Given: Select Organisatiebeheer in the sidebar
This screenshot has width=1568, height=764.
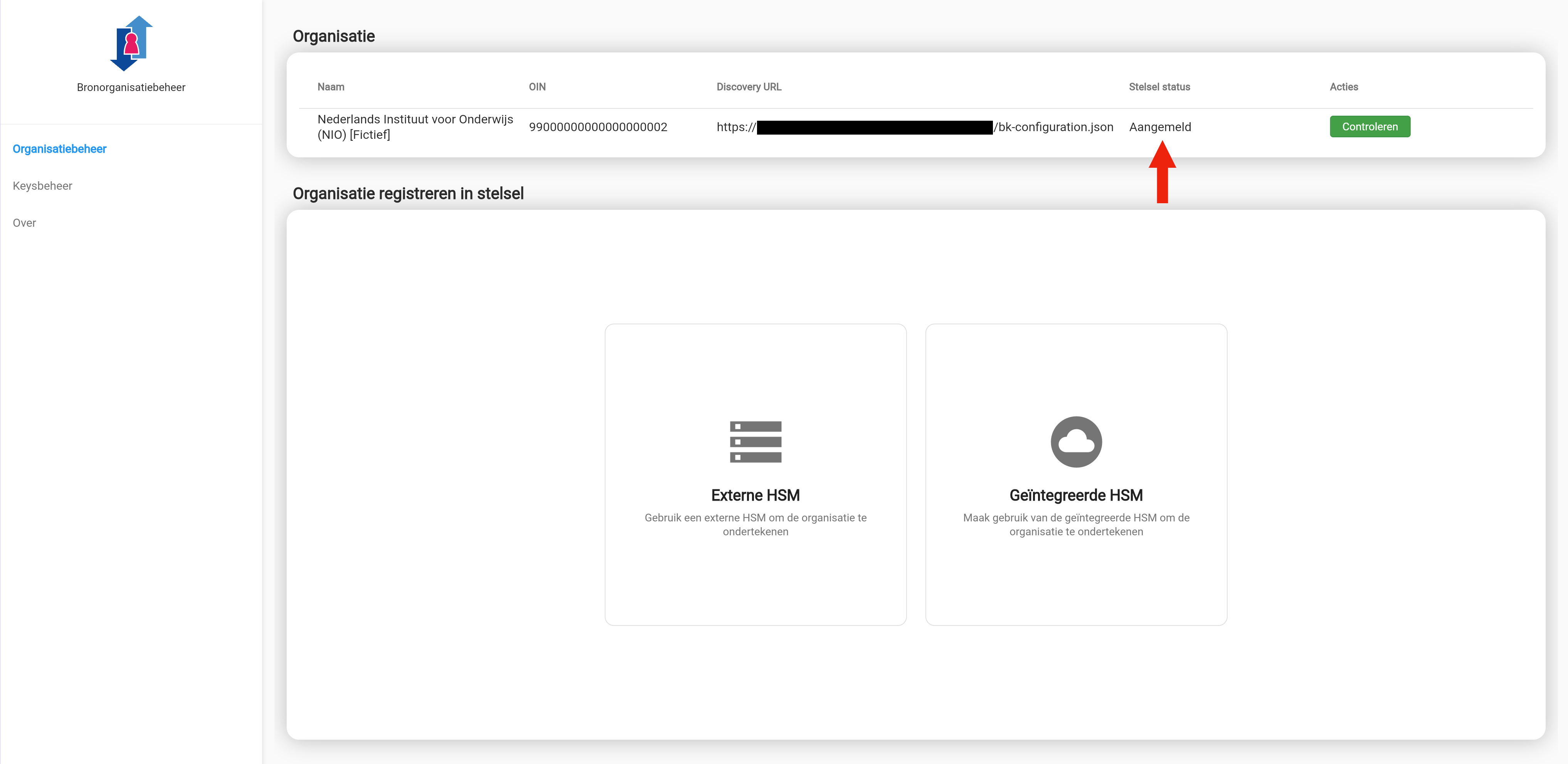Looking at the screenshot, I should [59, 148].
